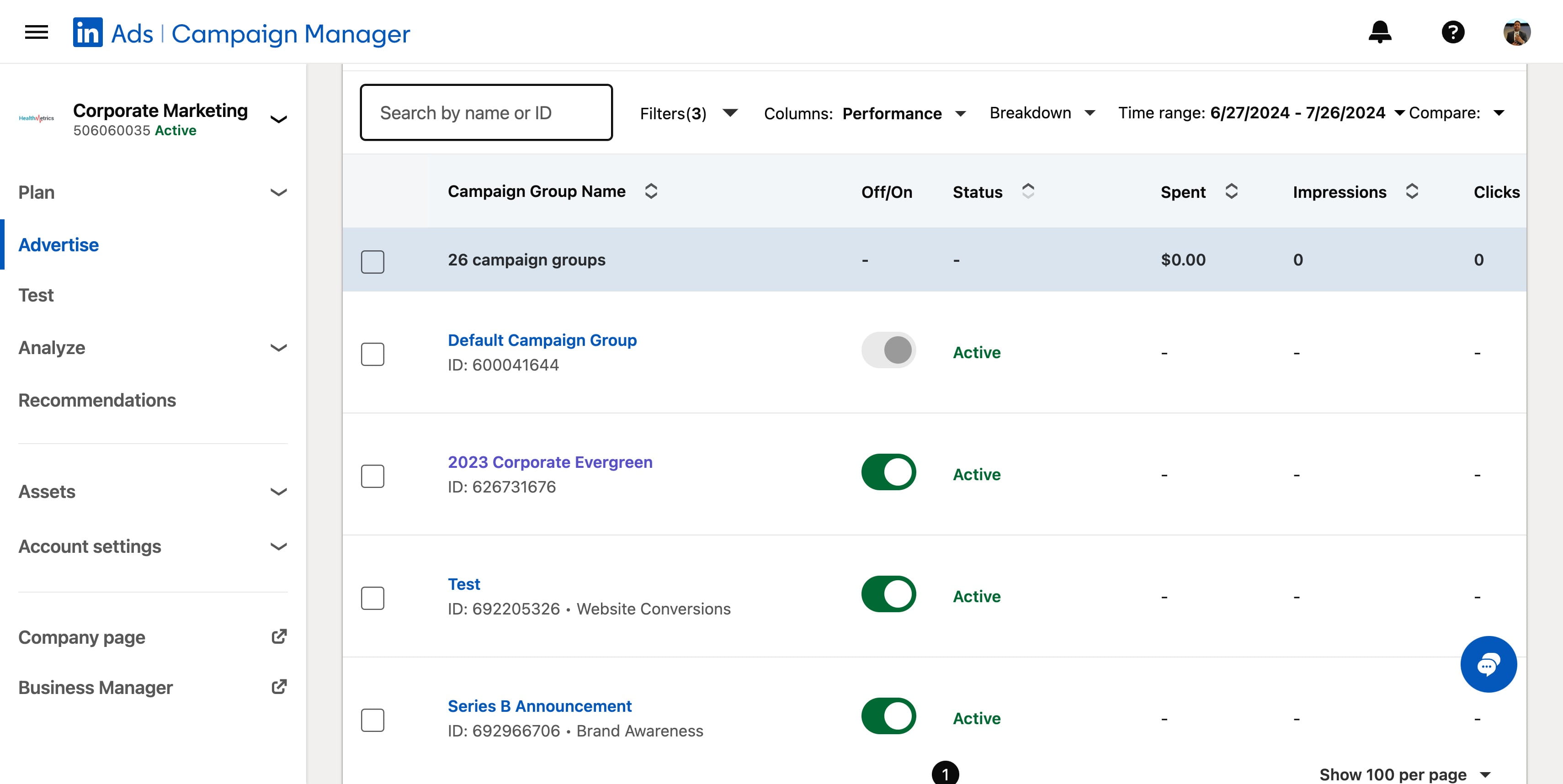Open the chat support bubble
Screen dimensions: 1563x784
click(x=1489, y=664)
